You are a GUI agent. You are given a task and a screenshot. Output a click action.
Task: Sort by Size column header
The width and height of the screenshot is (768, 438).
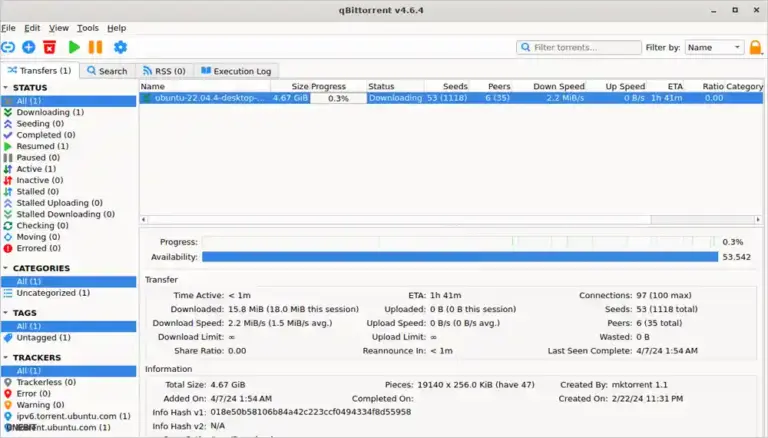290,86
